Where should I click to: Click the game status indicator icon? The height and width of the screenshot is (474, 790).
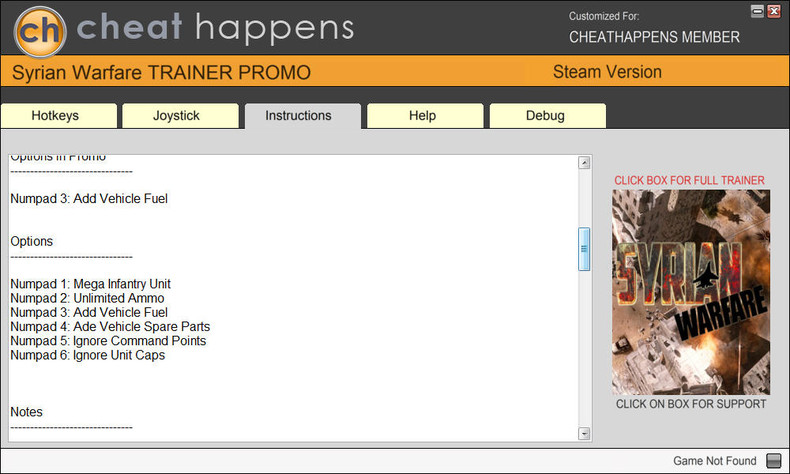tap(773, 460)
